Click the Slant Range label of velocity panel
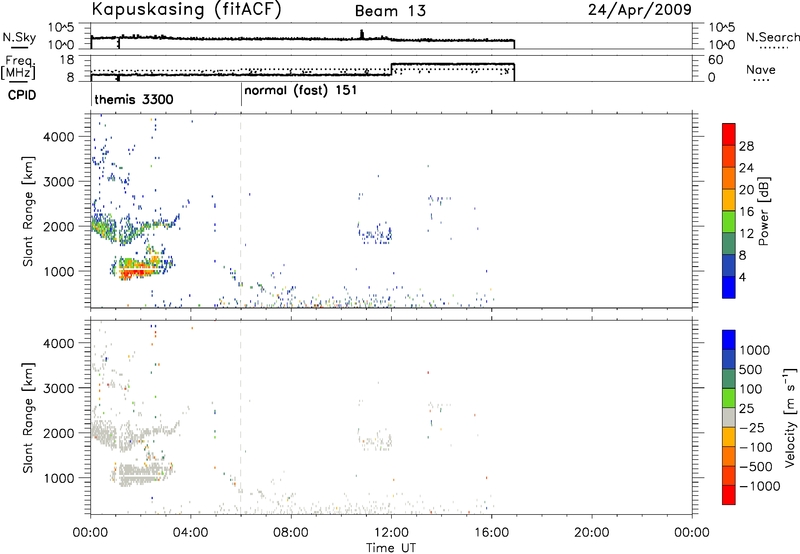 click(x=28, y=417)
